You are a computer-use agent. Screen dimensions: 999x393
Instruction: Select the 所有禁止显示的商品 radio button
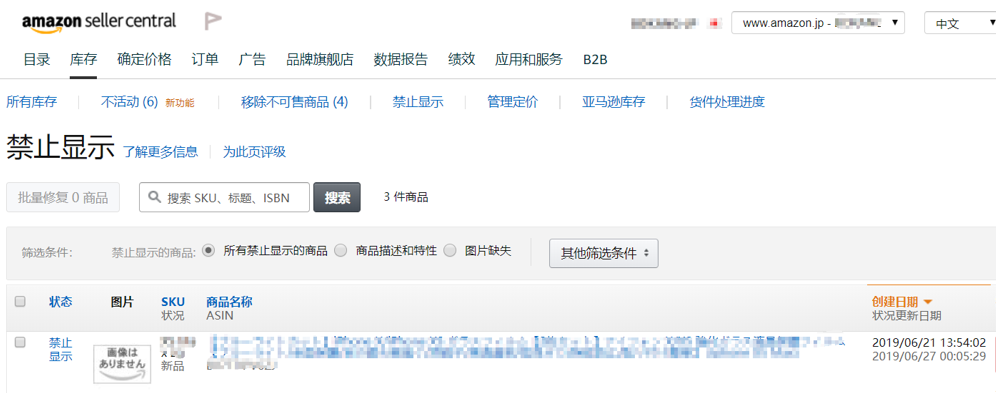coord(208,250)
